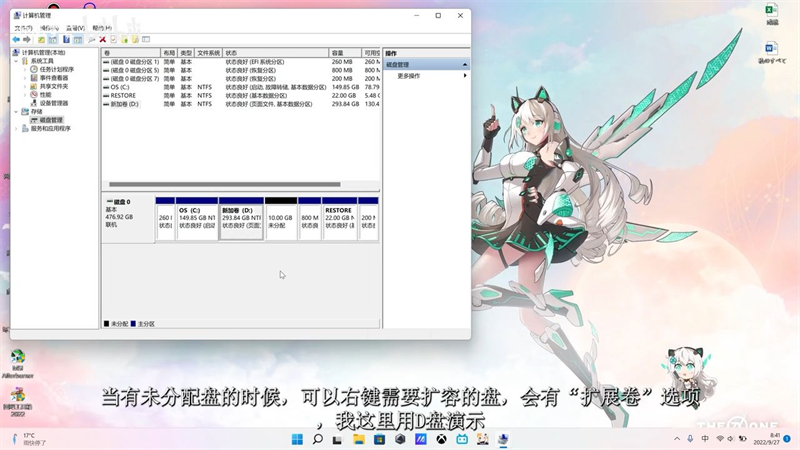This screenshot has height=450, width=800.
Task: Show hidden system tray icons
Action: click(677, 439)
